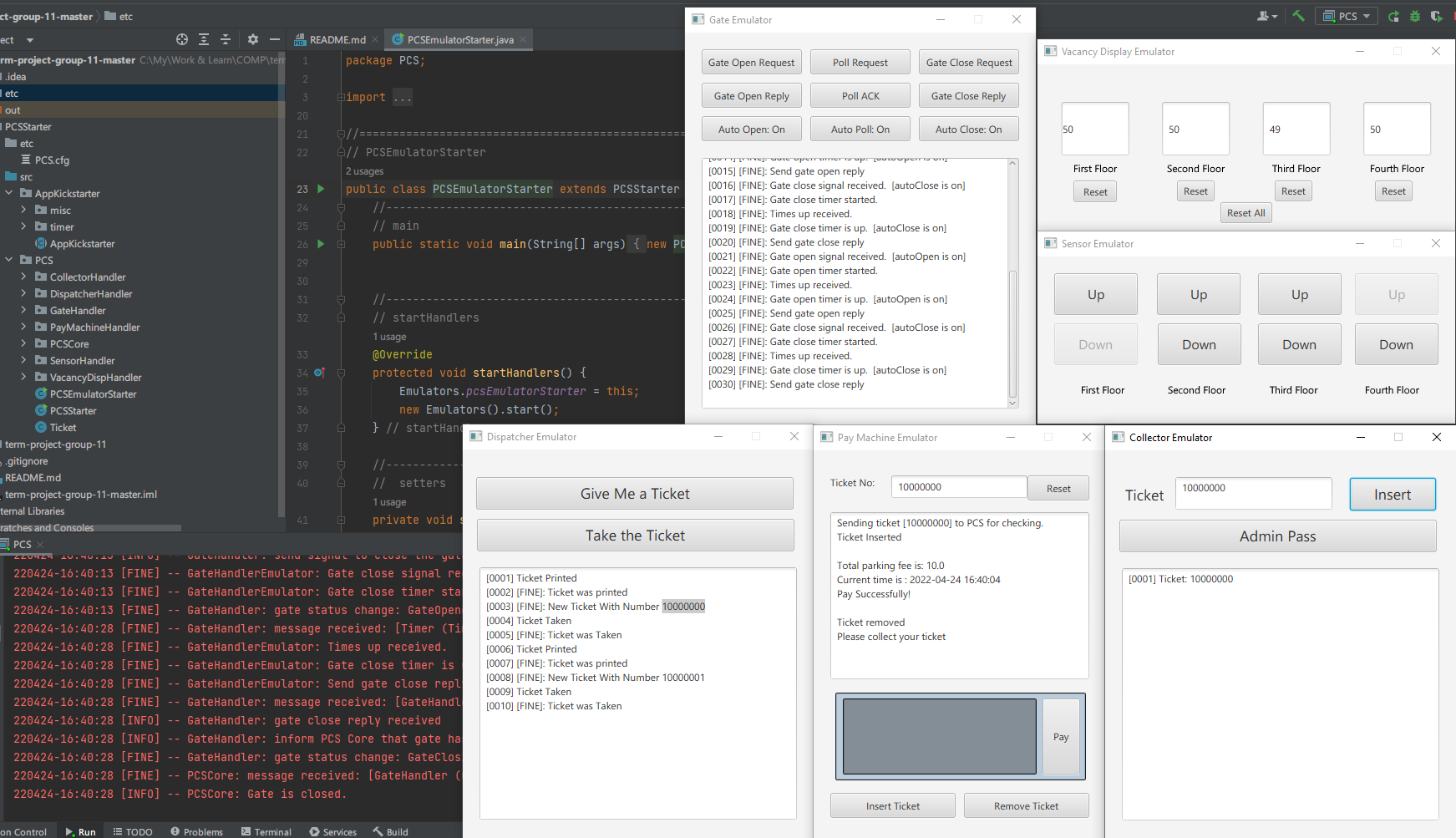Open the Run tool window tab
The image size is (1456, 838).
coord(80,831)
